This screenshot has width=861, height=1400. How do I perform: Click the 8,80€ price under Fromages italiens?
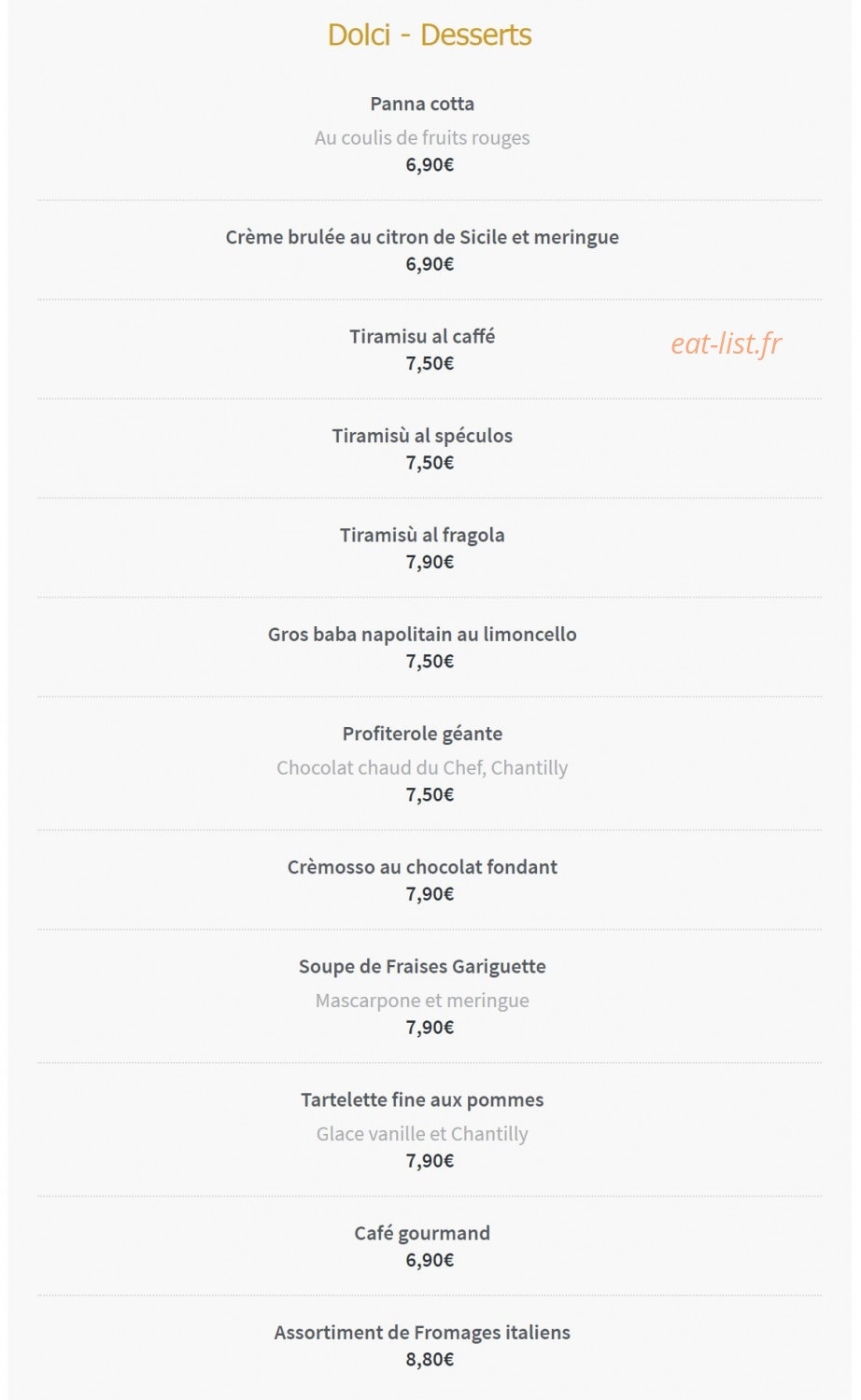[430, 1360]
